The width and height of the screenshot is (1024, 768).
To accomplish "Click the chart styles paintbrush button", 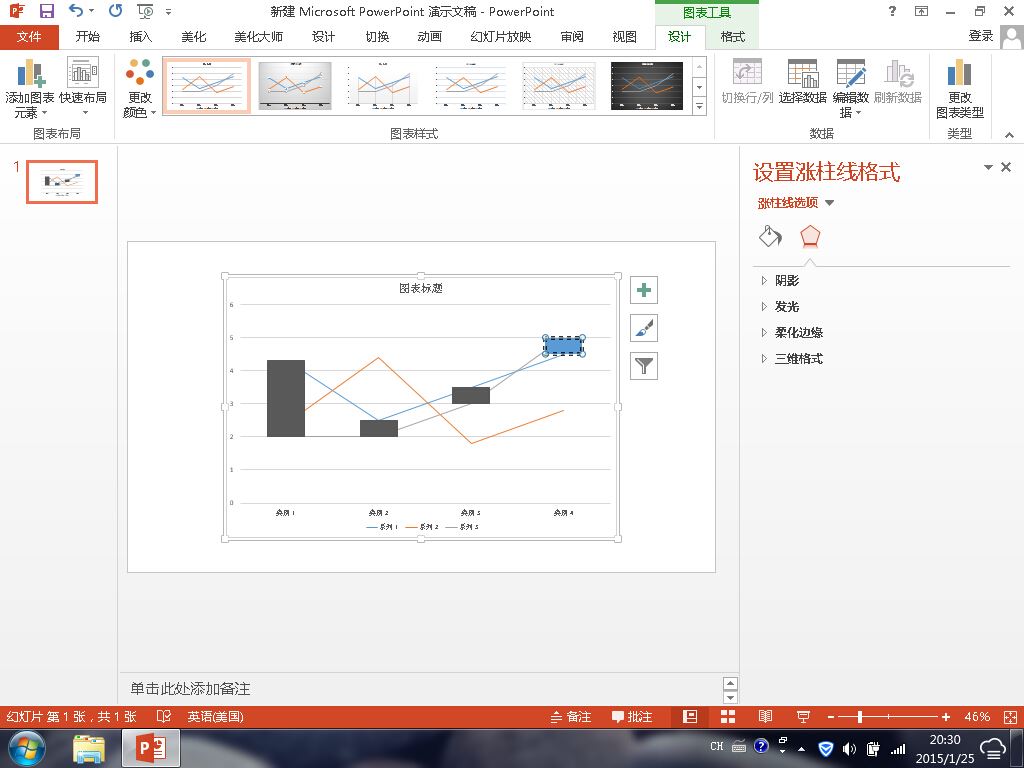I will (x=644, y=328).
